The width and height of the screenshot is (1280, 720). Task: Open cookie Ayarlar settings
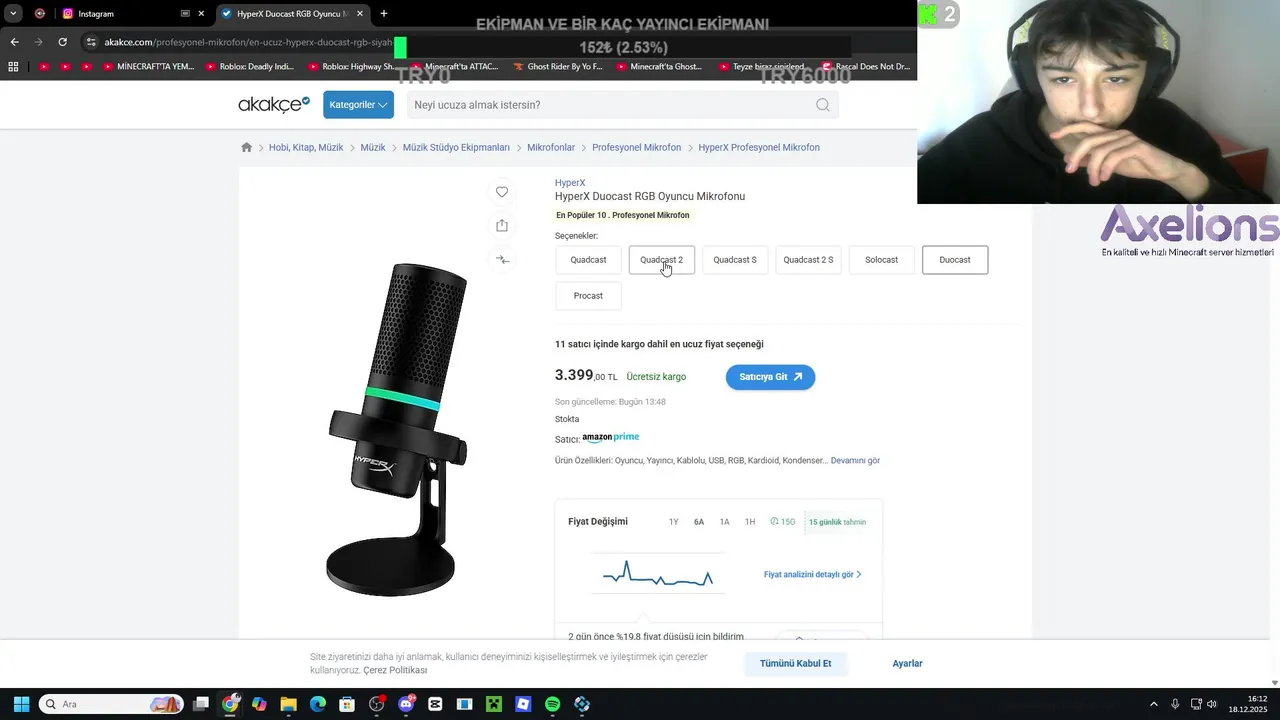tap(907, 664)
